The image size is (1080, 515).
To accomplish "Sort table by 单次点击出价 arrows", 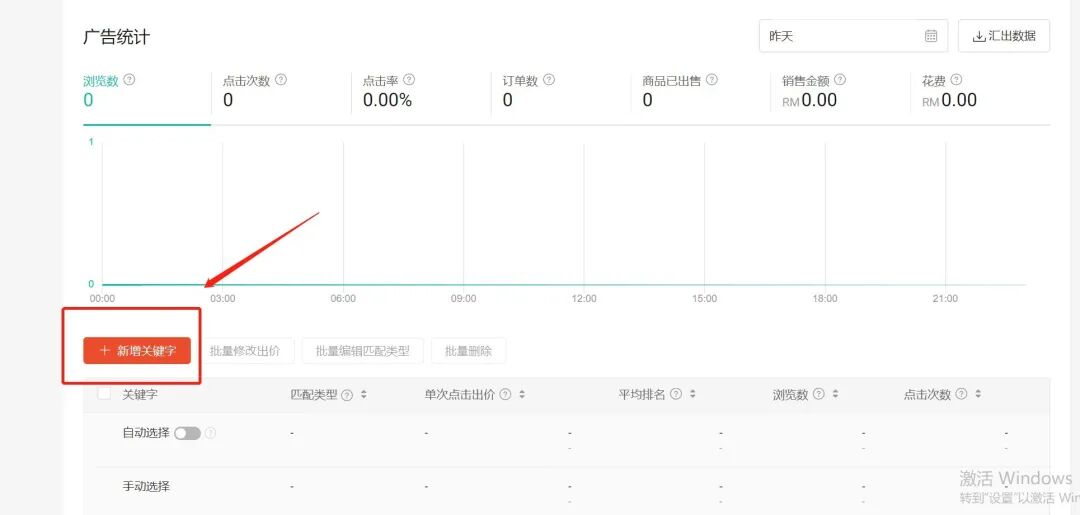I will (522, 395).
